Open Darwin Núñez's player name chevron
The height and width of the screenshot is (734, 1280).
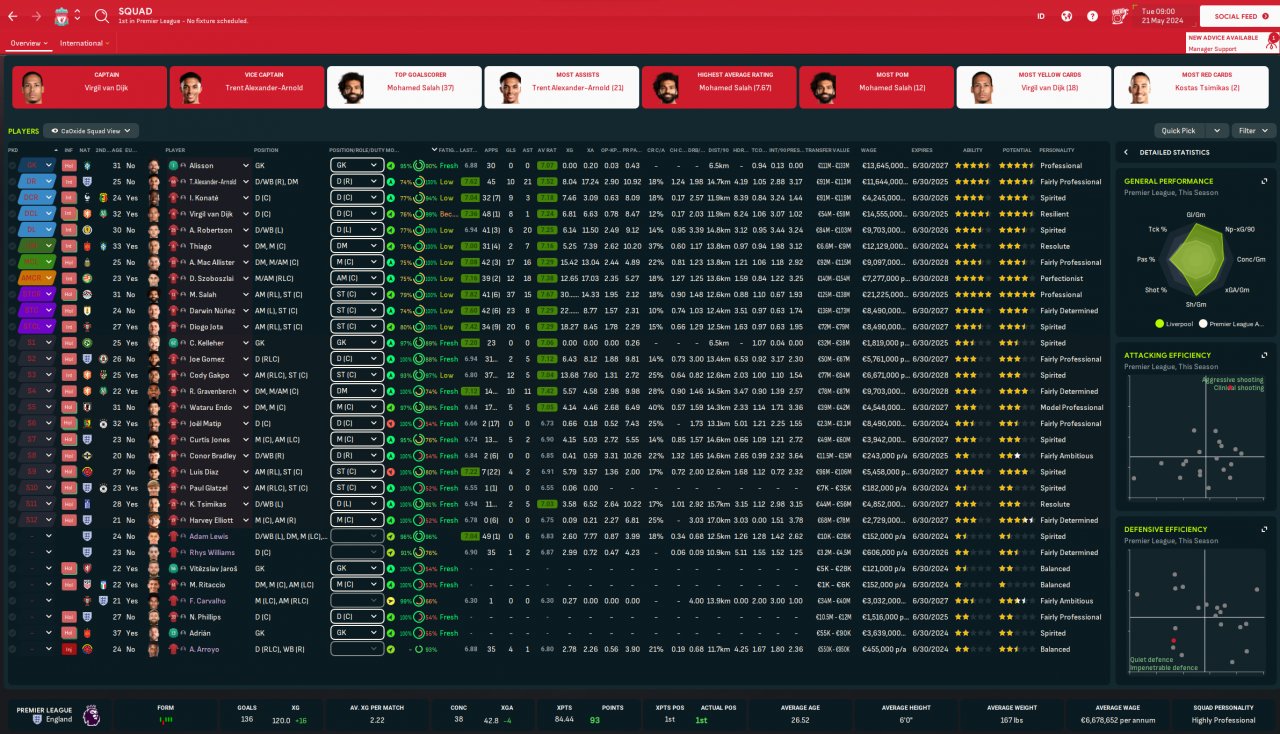244,311
